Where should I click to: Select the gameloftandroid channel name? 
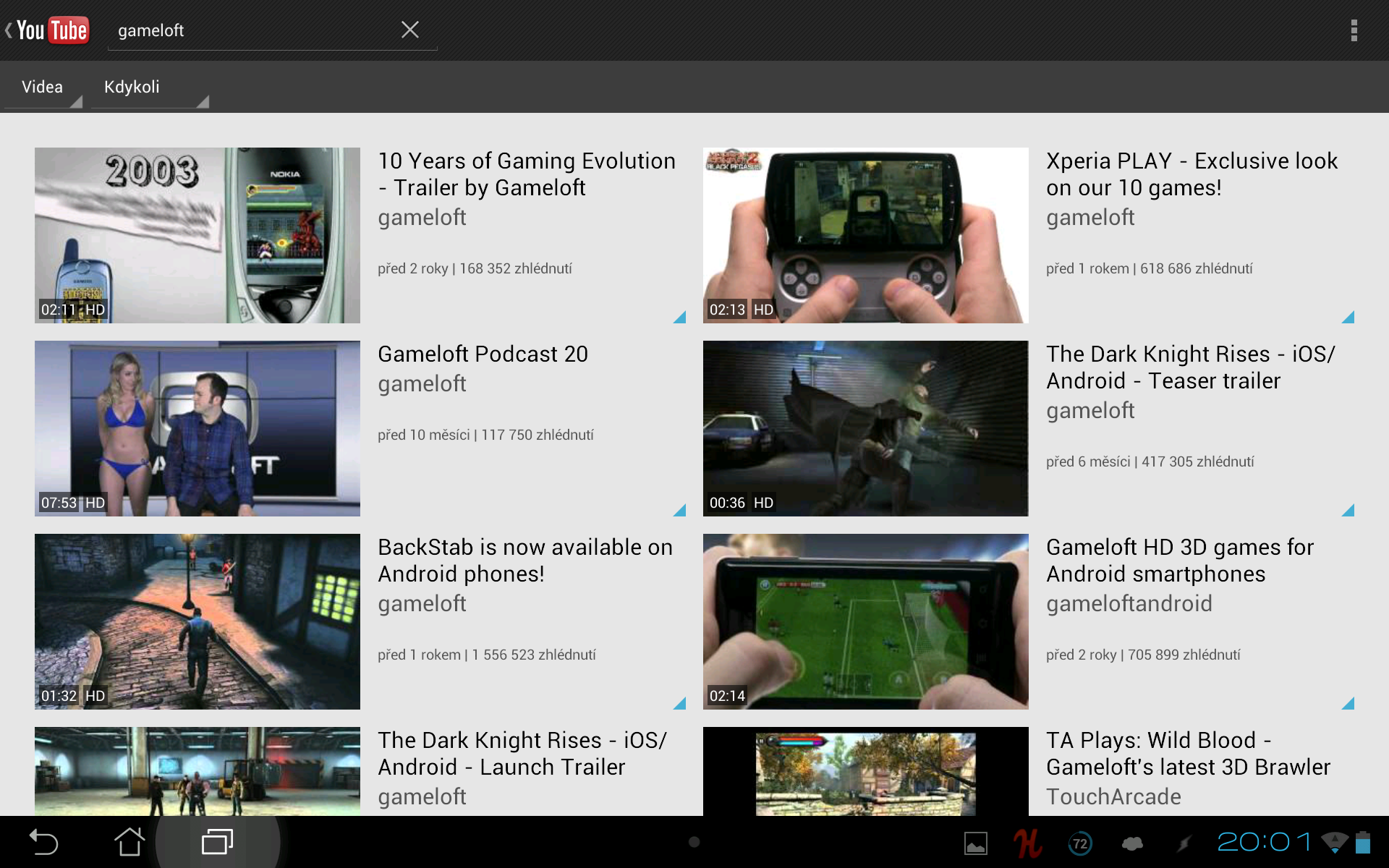pos(1129,603)
